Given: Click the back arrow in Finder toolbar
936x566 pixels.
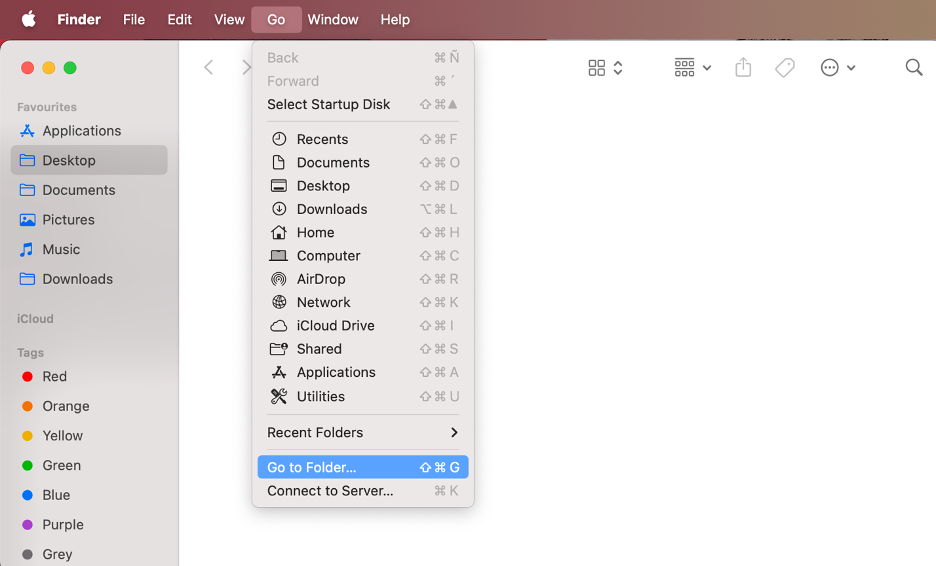Looking at the screenshot, I should [x=208, y=67].
